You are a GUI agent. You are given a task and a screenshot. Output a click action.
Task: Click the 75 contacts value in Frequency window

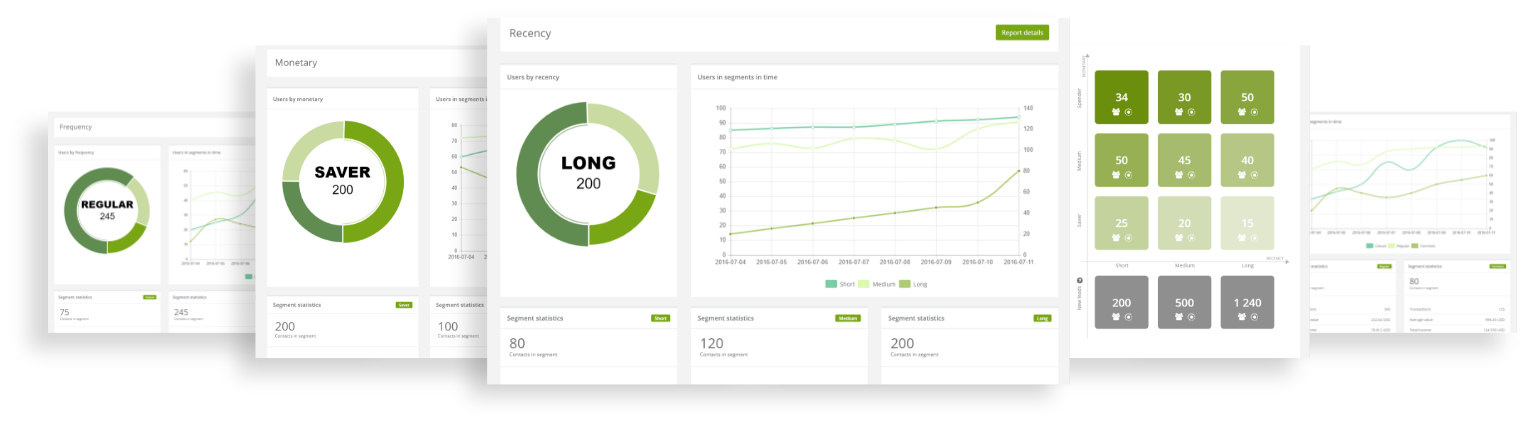coord(64,312)
